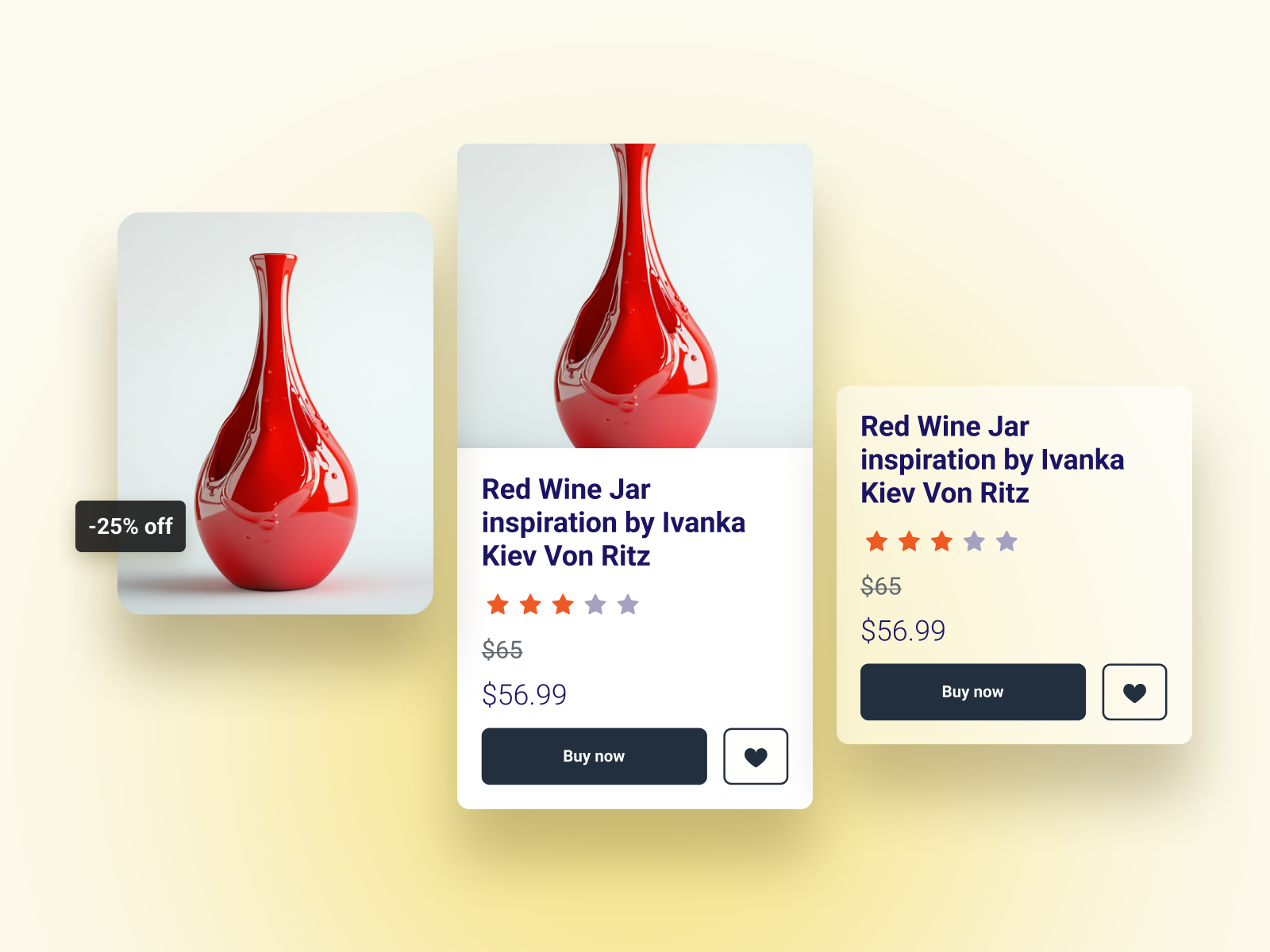Click the heart wishlist icon on the right card
The width and height of the screenshot is (1270, 952).
click(1134, 692)
